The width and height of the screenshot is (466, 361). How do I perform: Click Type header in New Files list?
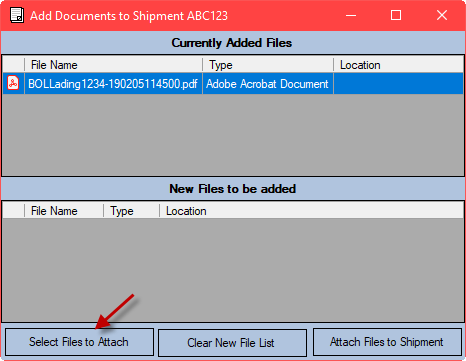pos(131,211)
